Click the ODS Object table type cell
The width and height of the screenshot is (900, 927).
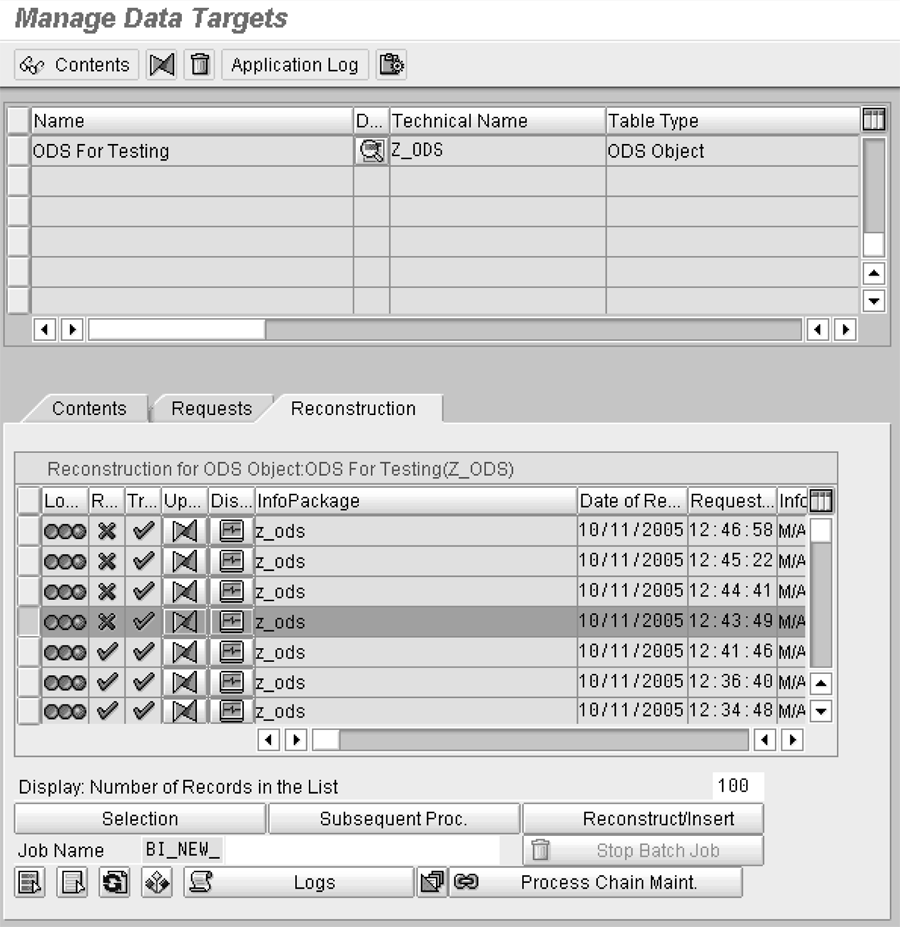[732, 151]
